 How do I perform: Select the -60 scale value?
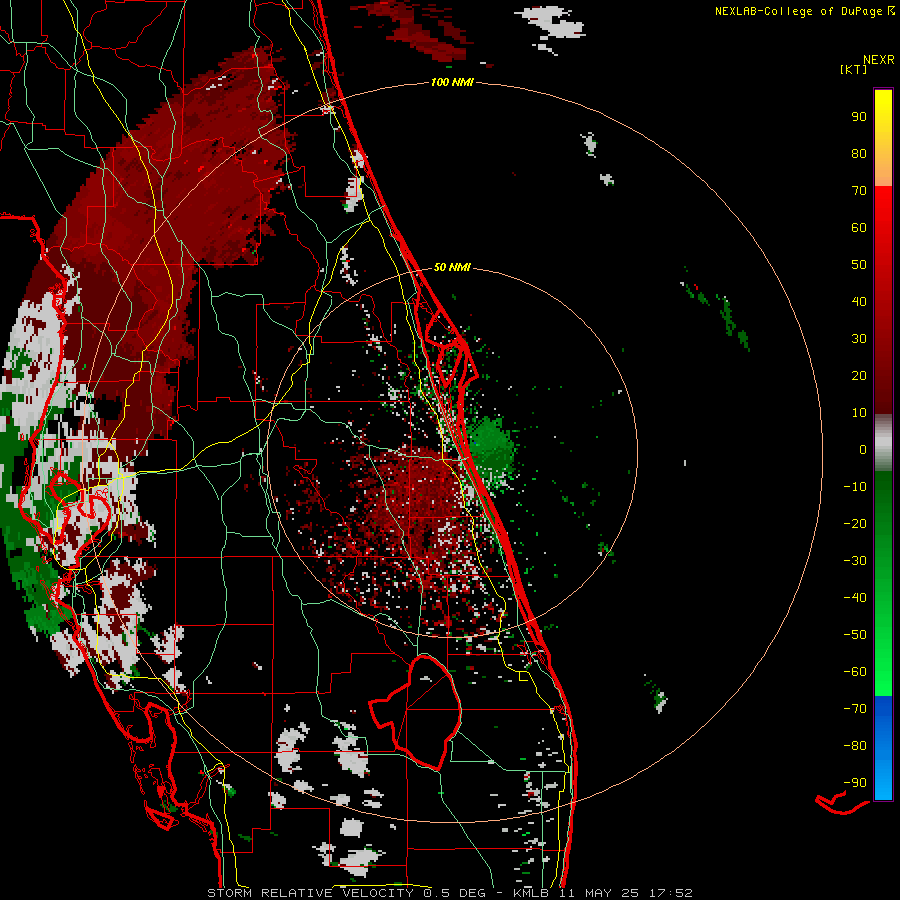855,672
